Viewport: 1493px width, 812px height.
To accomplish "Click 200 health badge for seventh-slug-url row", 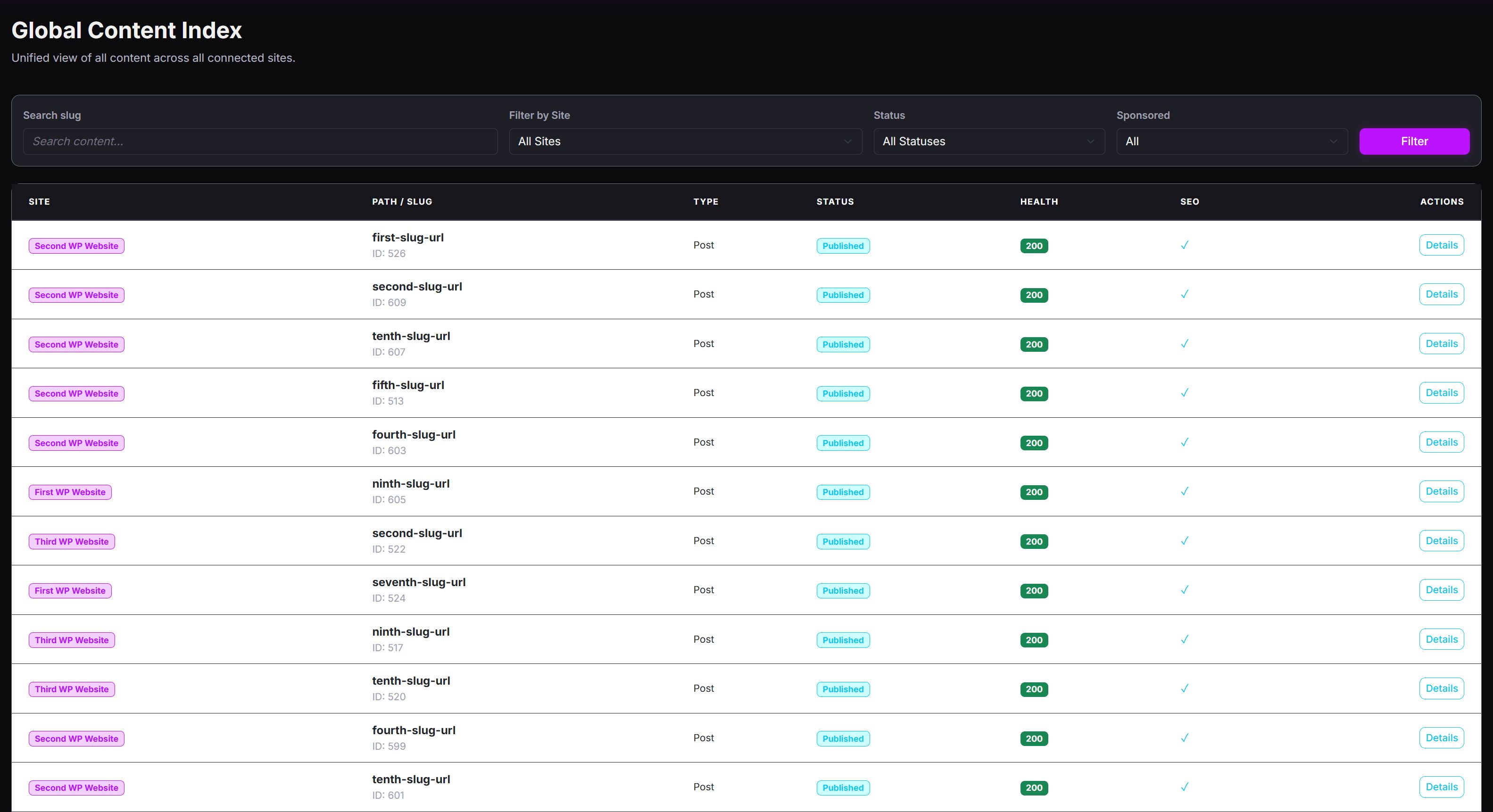I will pyautogui.click(x=1033, y=590).
